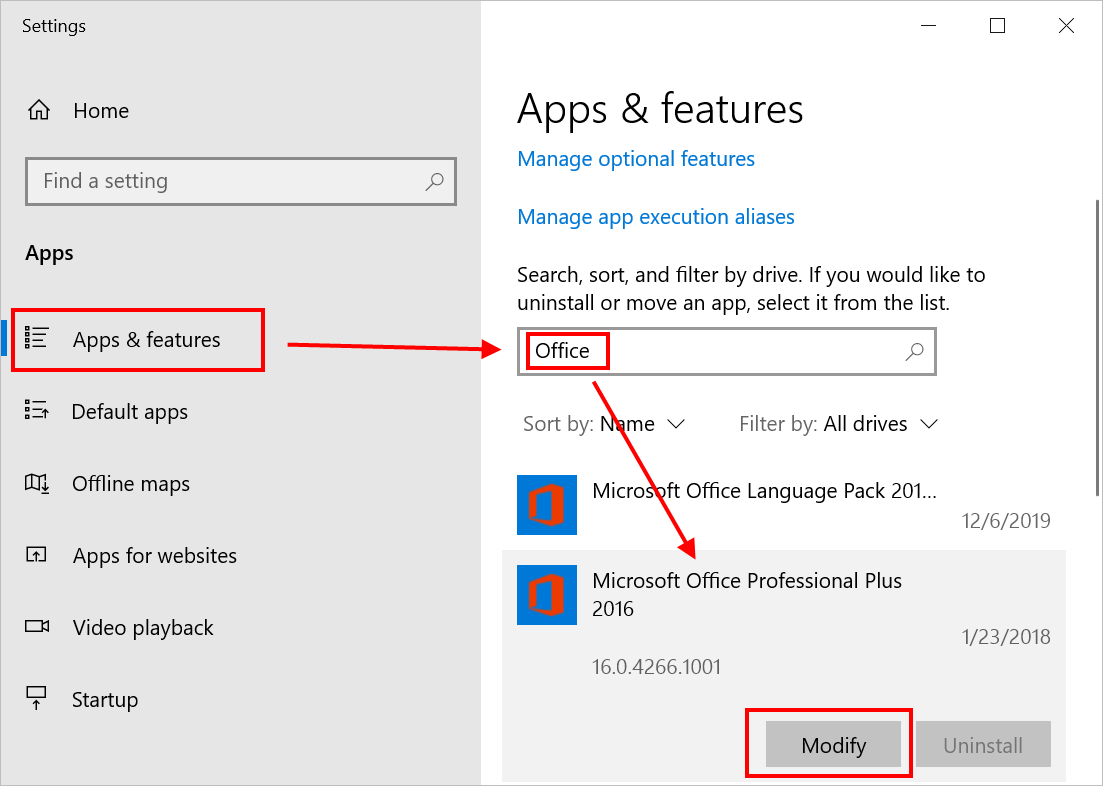Click magnifier icon in app search box
The width and height of the screenshot is (1103, 786).
pos(914,351)
